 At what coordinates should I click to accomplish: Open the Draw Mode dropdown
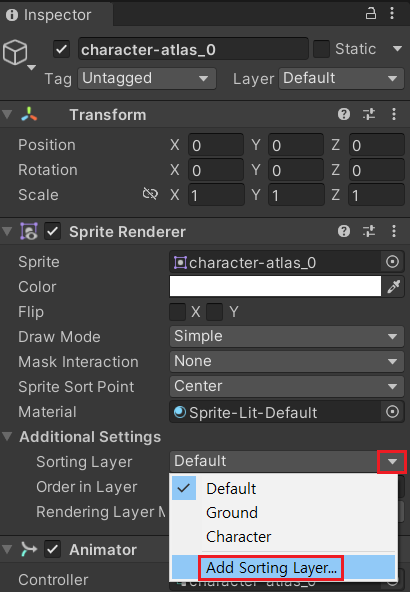coord(287,336)
